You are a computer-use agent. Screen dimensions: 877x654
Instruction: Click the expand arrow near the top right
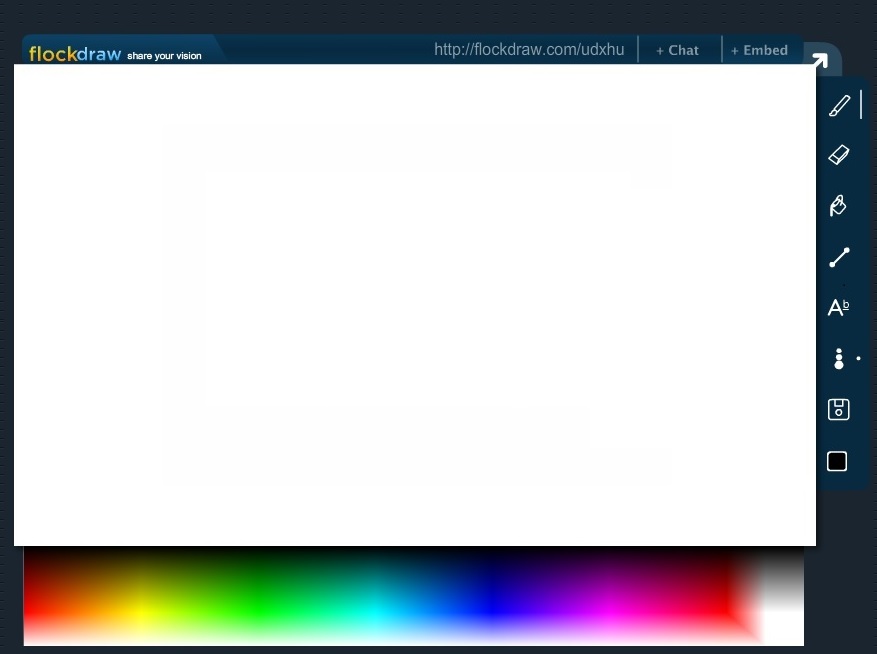coord(822,60)
